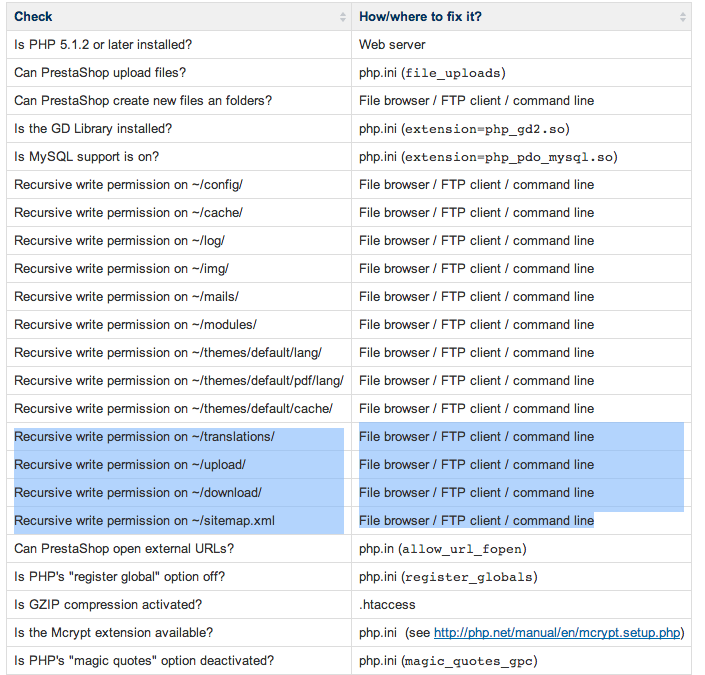Click the ".htaccess" fix cell
The height and width of the screenshot is (675, 705).
[x=387, y=605]
